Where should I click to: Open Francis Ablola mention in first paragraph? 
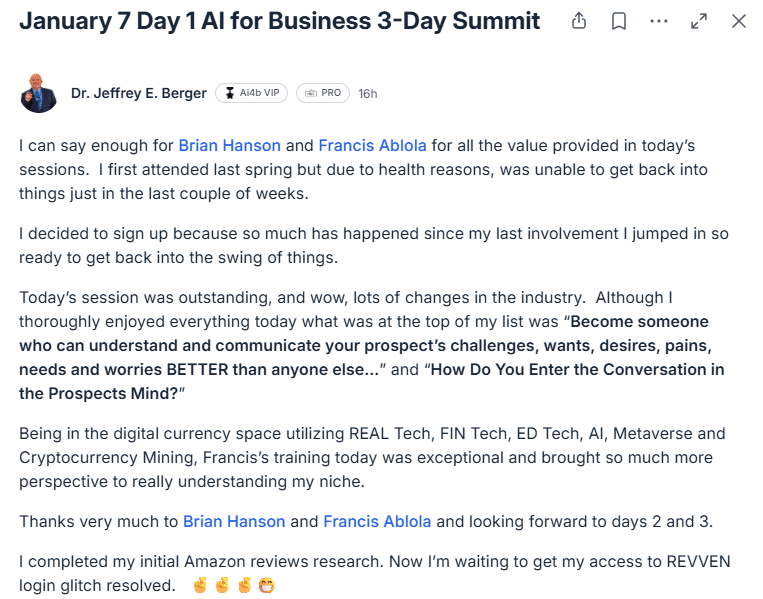tap(372, 145)
